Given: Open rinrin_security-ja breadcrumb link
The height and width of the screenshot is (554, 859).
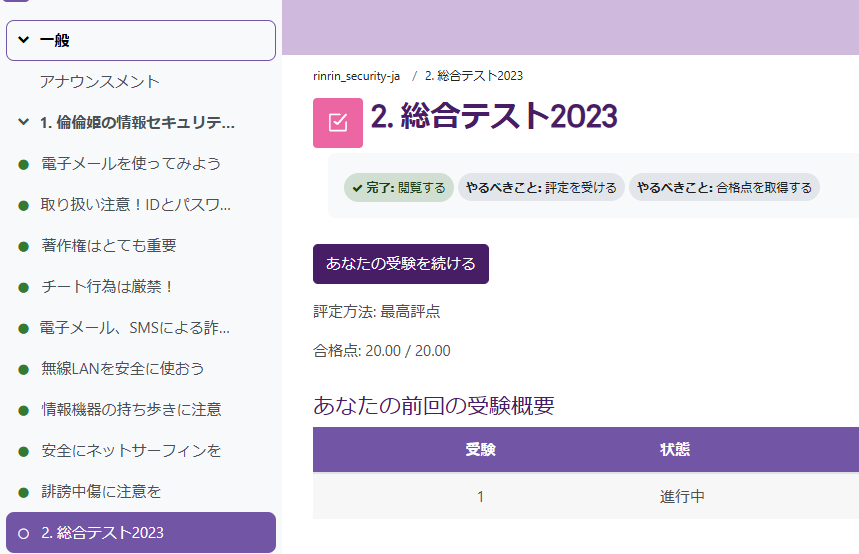Looking at the screenshot, I should click(x=356, y=76).
